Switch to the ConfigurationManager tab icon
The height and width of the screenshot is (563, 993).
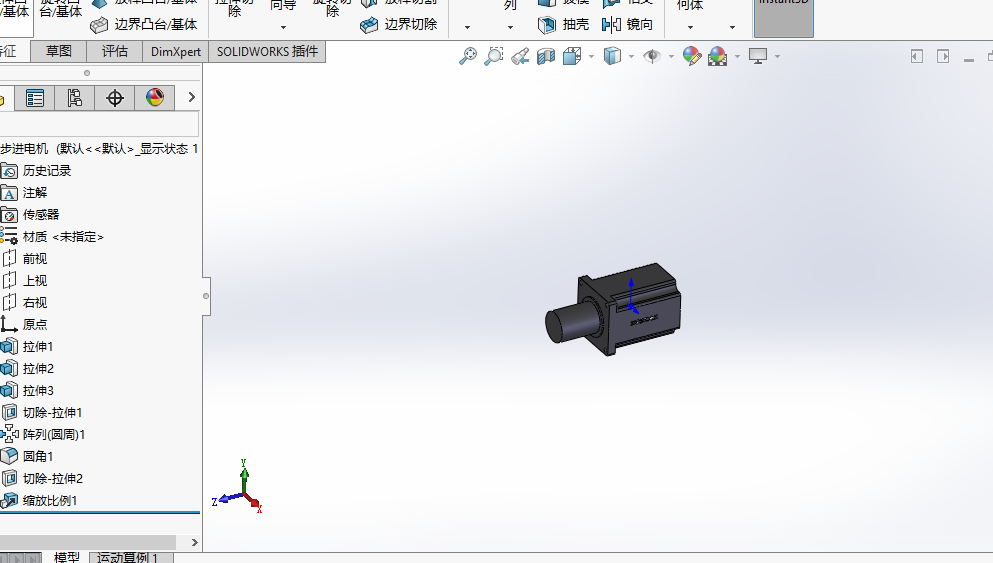(75, 98)
